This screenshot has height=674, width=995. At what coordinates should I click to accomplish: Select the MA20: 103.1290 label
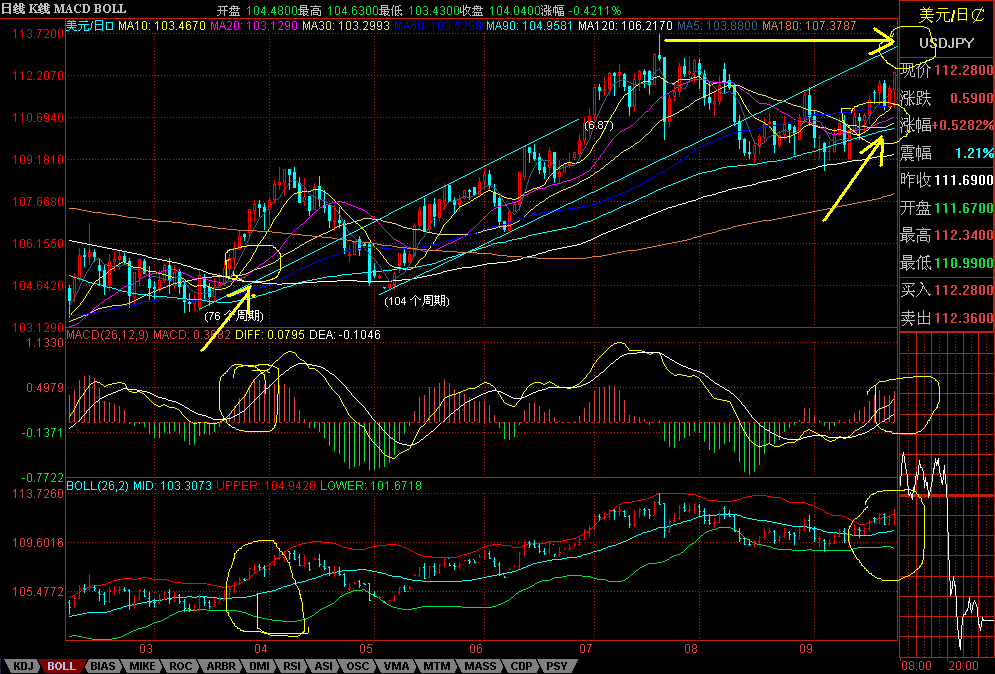[x=253, y=26]
